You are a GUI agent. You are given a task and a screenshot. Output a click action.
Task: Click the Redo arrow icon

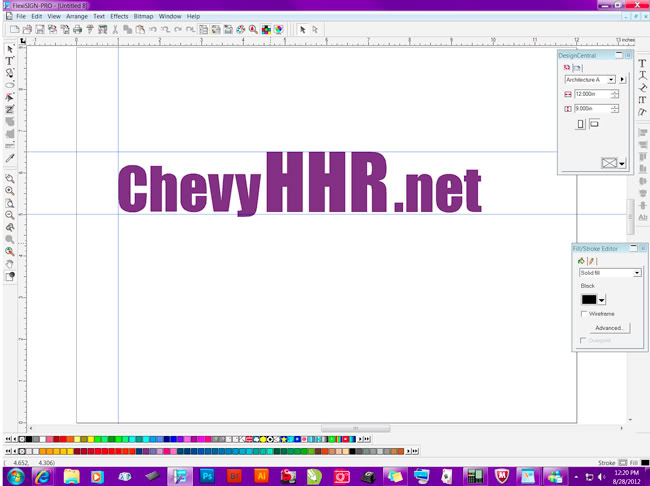coord(178,29)
